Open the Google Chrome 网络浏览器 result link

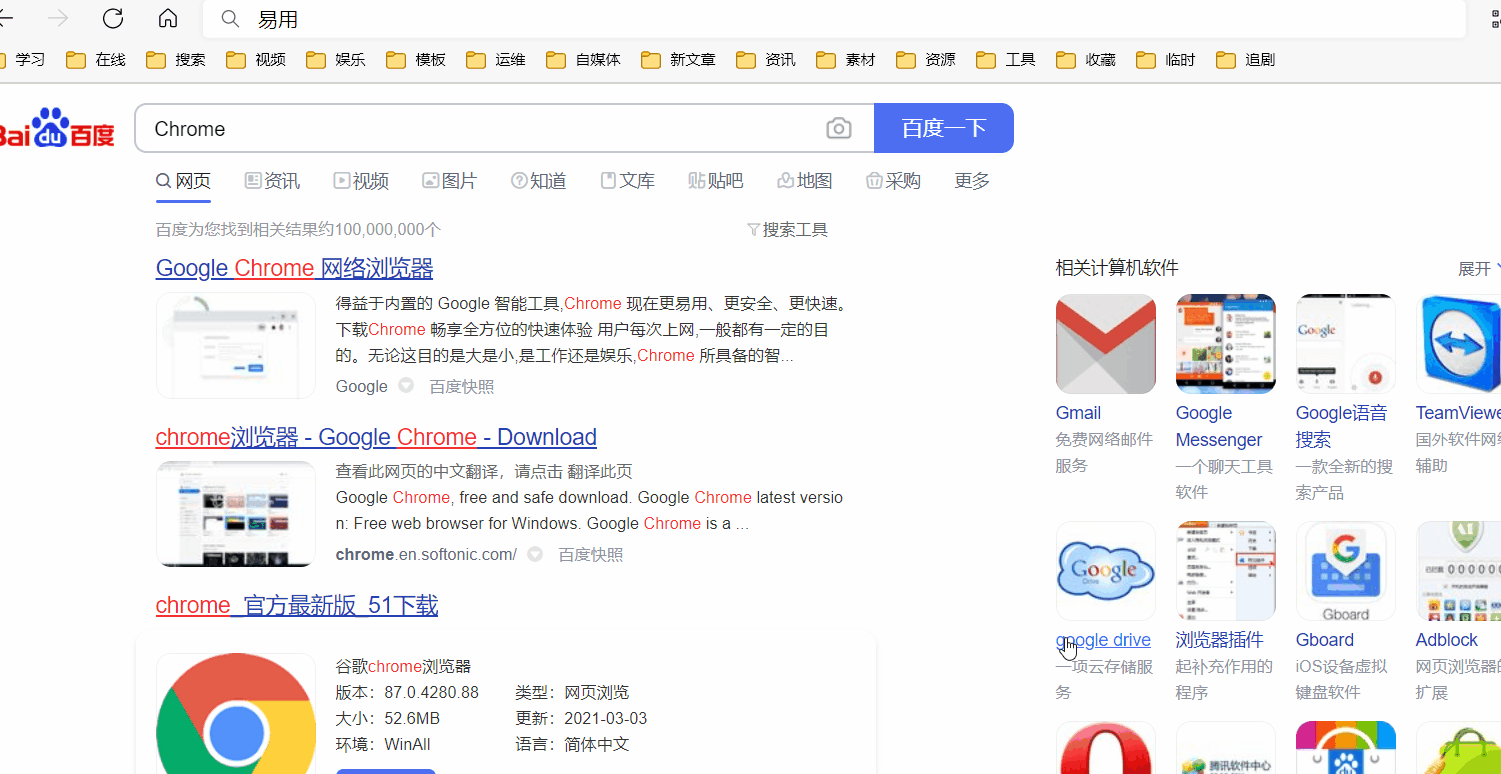pos(294,268)
